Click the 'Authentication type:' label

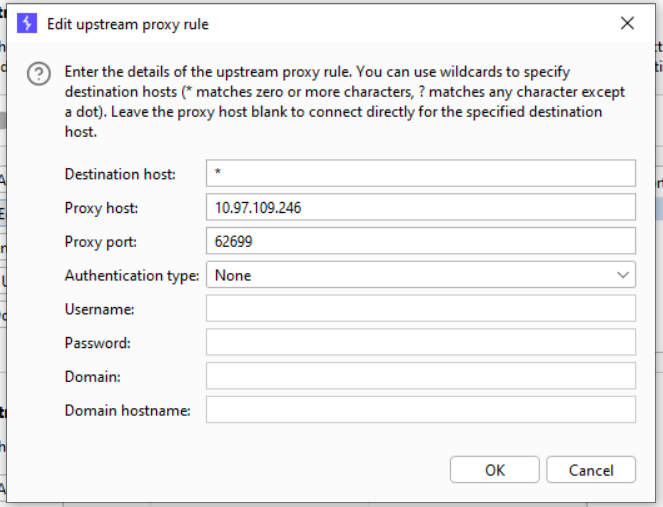pyautogui.click(x=132, y=275)
